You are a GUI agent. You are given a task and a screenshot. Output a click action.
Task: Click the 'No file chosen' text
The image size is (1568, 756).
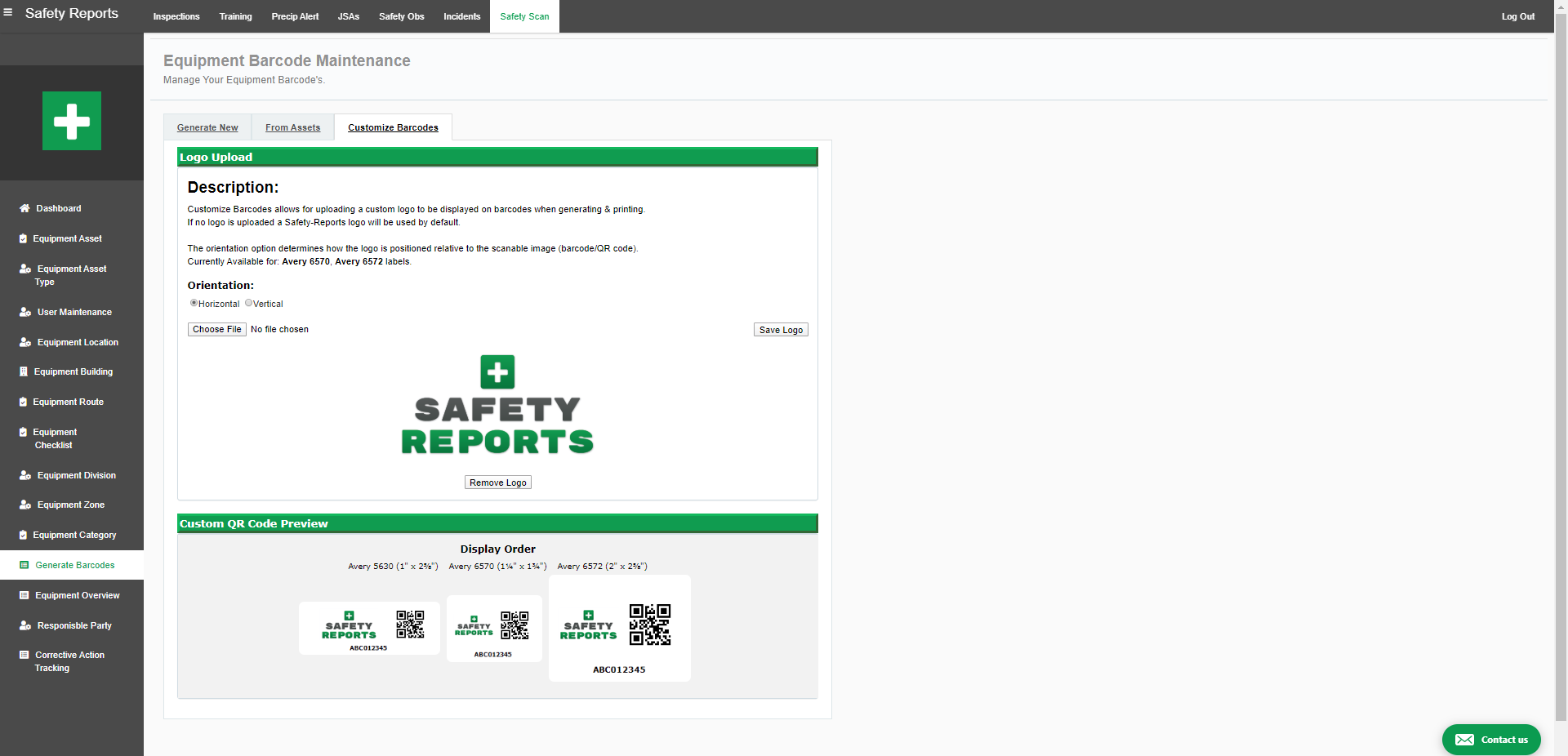click(279, 329)
